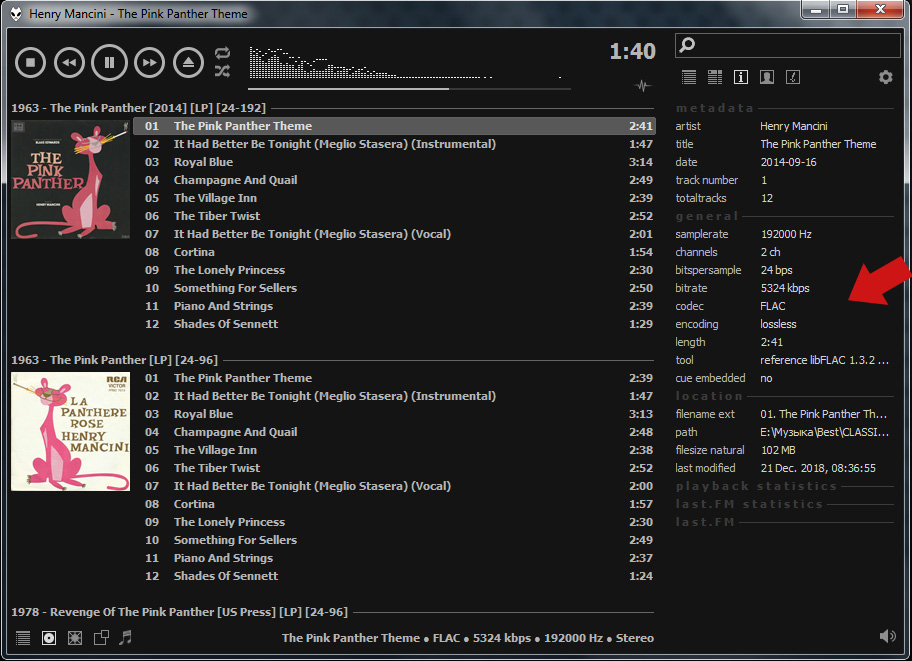Skip to the previous track

[x=69, y=62]
